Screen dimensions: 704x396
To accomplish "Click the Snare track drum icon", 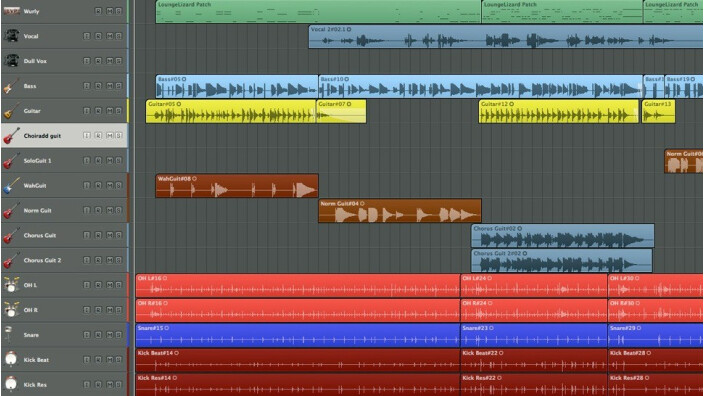I will pyautogui.click(x=9, y=334).
